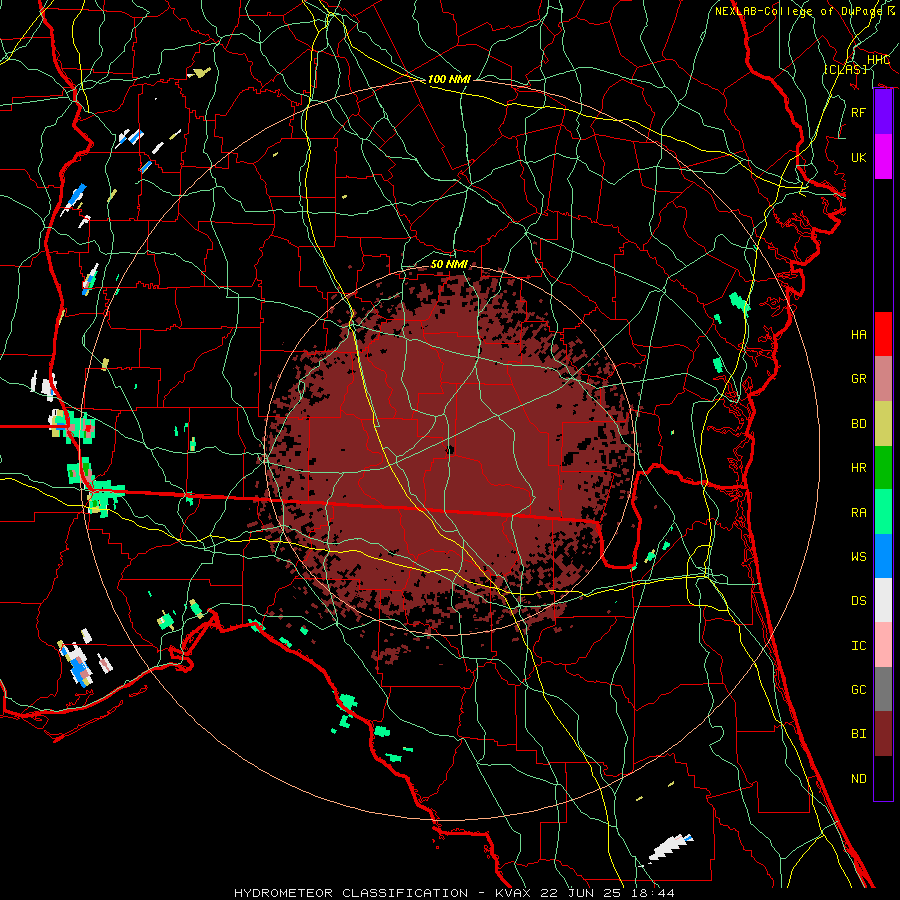
Task: Click the ND legend label
Action: [x=858, y=779]
